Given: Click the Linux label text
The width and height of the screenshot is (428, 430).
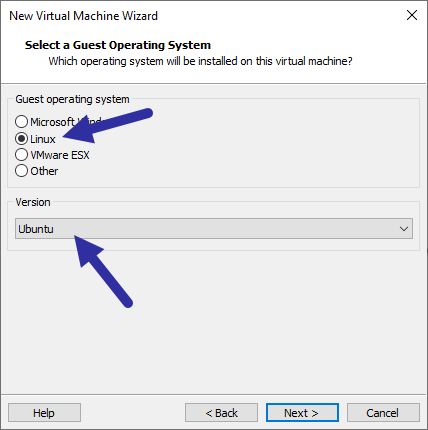Looking at the screenshot, I should [x=43, y=139].
